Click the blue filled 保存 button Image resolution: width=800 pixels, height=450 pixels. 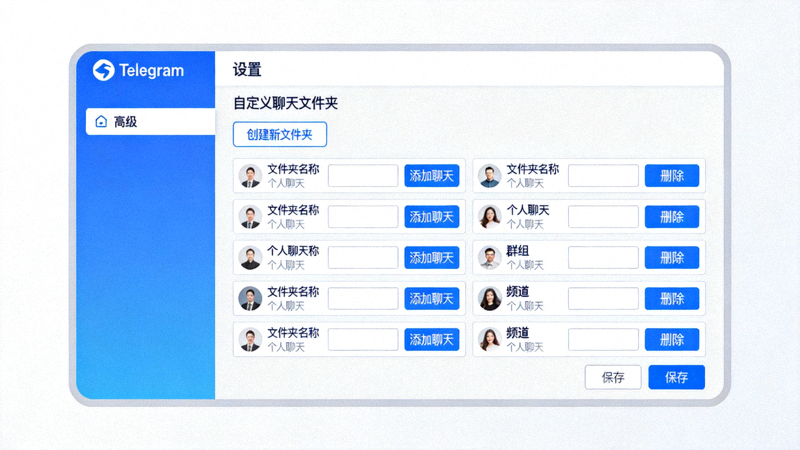(677, 378)
